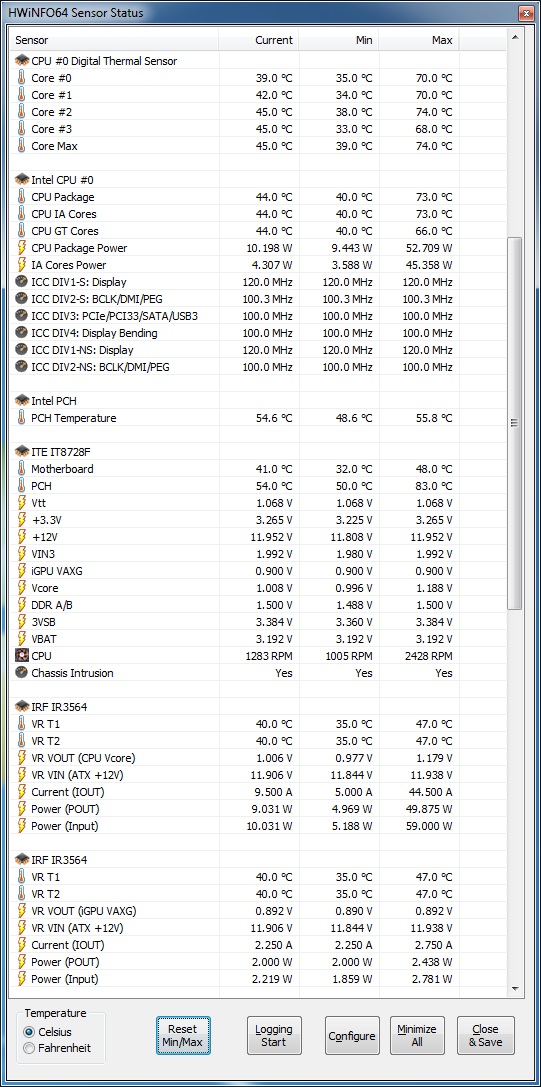Click the lightning icon next to iGPU VAXG
541x1087 pixels.
pyautogui.click(x=22, y=571)
